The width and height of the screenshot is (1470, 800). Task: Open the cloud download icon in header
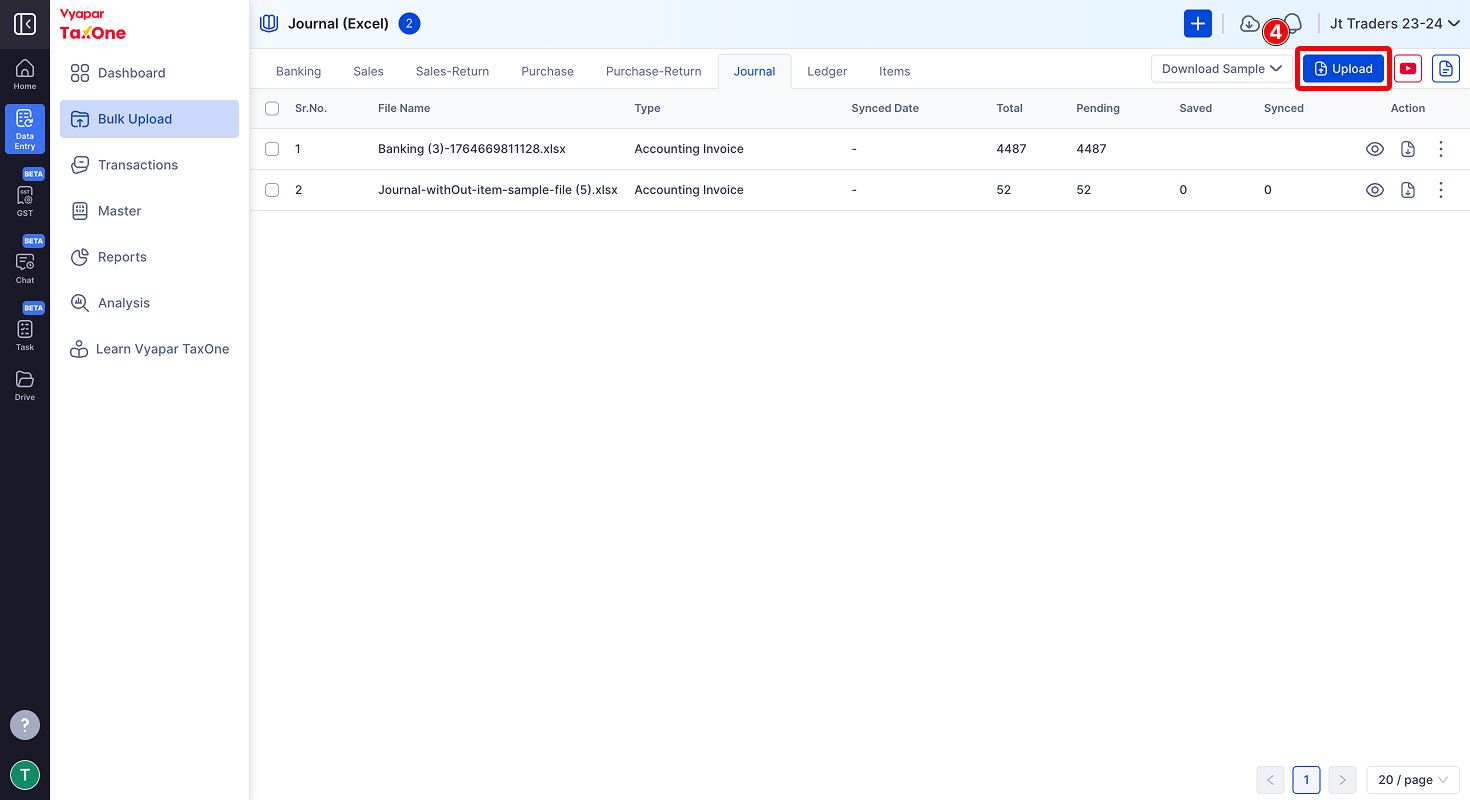click(1249, 24)
